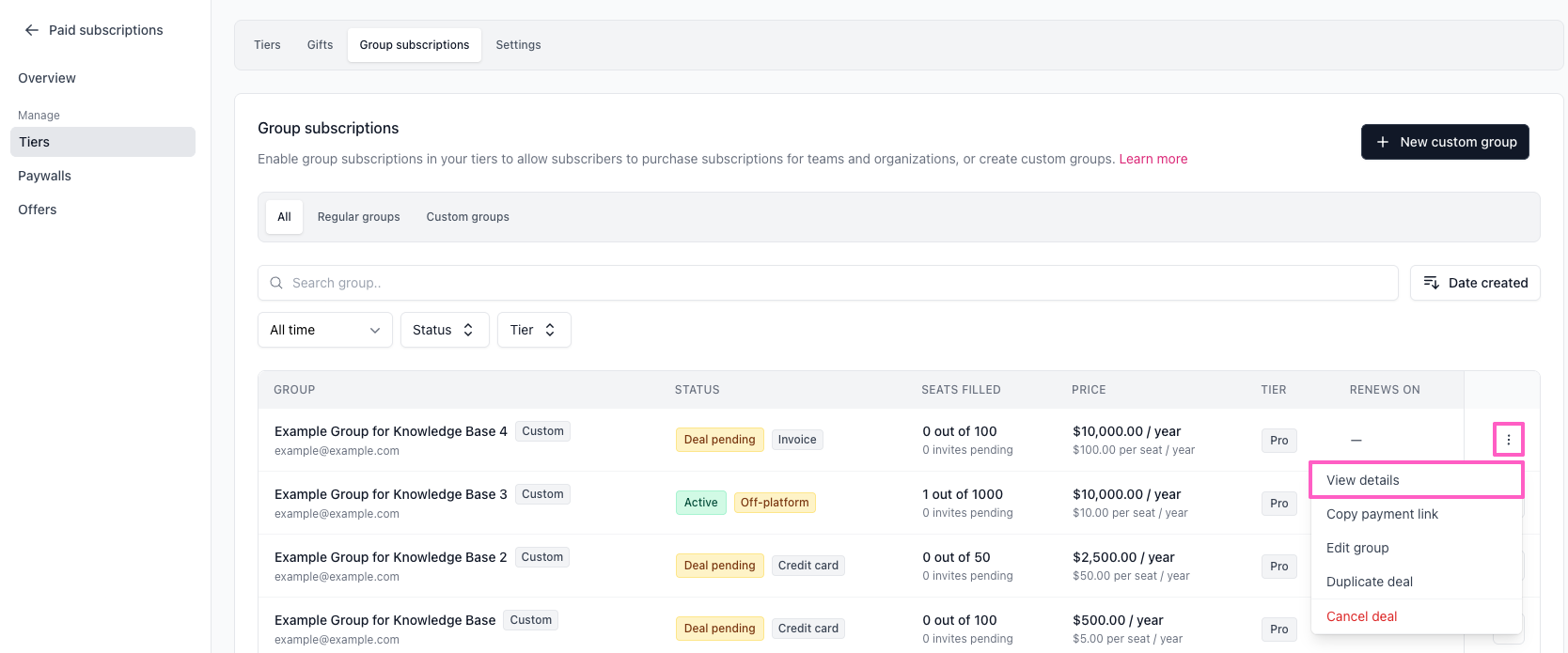Image resolution: width=1568 pixels, height=653 pixels.
Task: Choose Copy payment link
Action: tap(1417, 514)
